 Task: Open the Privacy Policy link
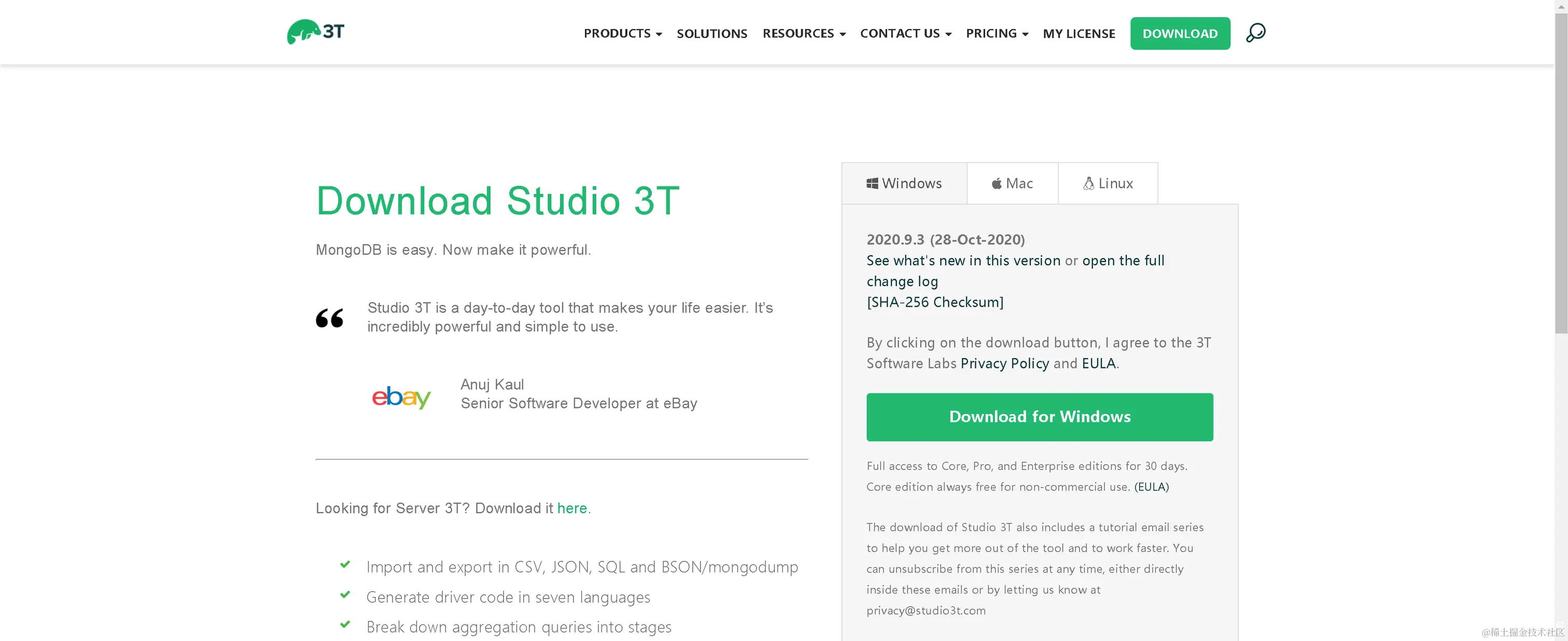click(x=1004, y=364)
